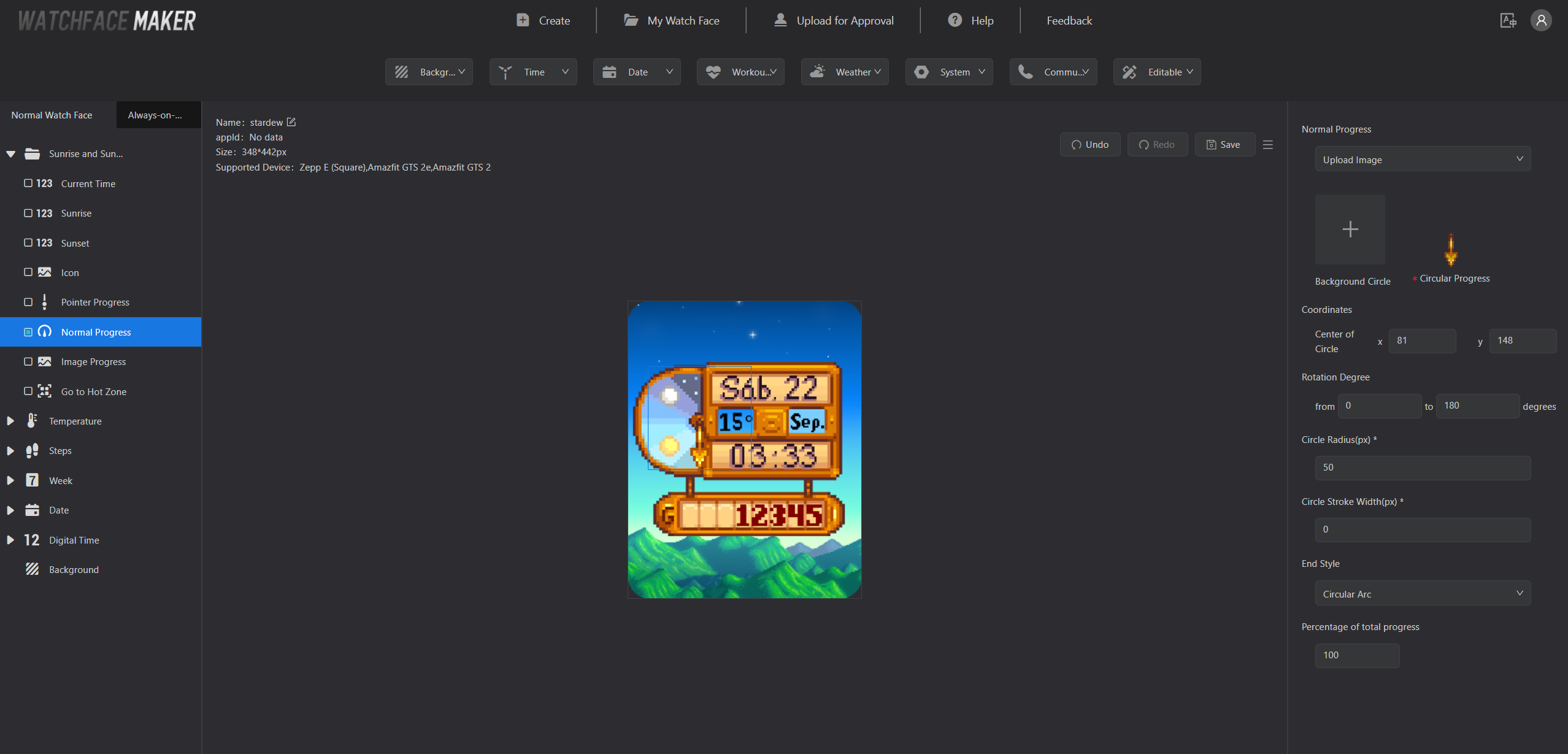1568x754 pixels.
Task: Collapse the Sunrise and Sun group
Action: [10, 154]
